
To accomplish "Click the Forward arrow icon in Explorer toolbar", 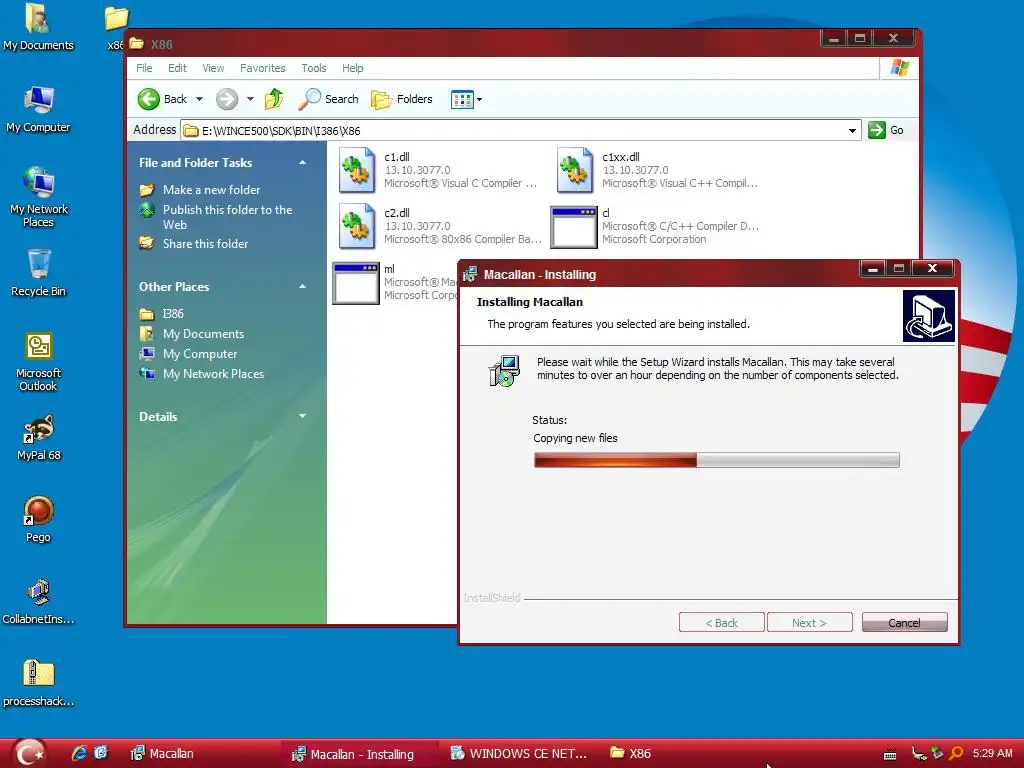I will click(x=227, y=99).
